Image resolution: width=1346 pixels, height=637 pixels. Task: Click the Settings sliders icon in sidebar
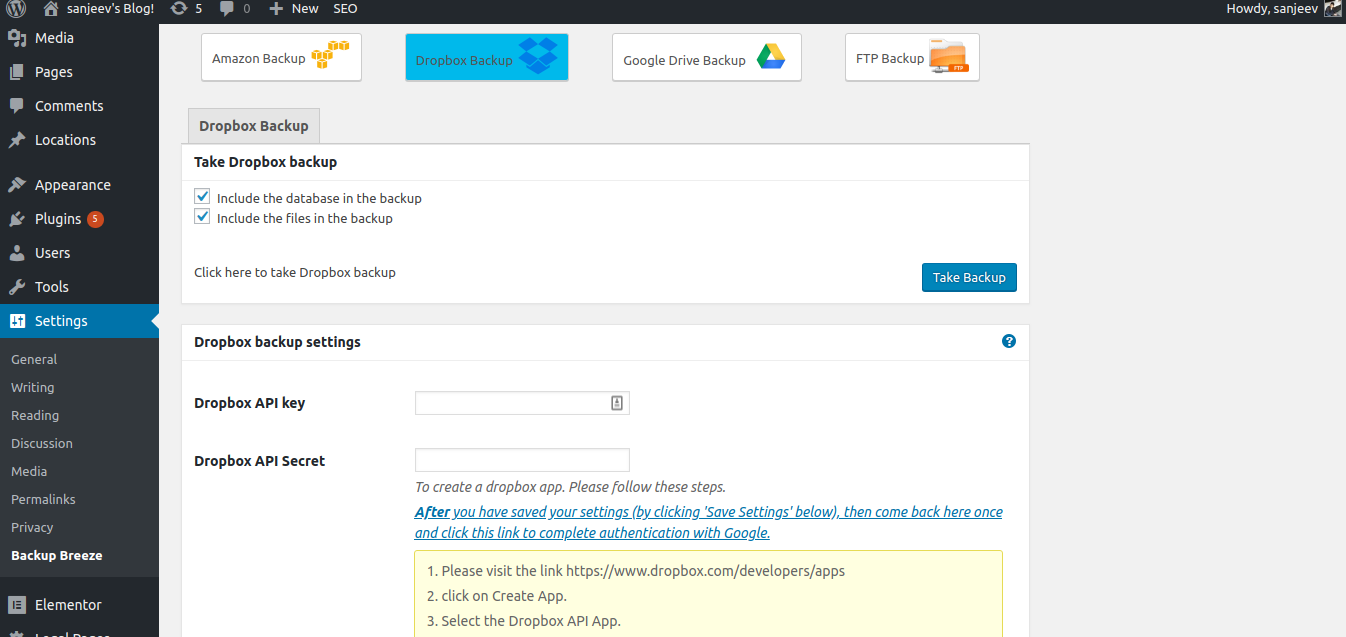tap(17, 321)
